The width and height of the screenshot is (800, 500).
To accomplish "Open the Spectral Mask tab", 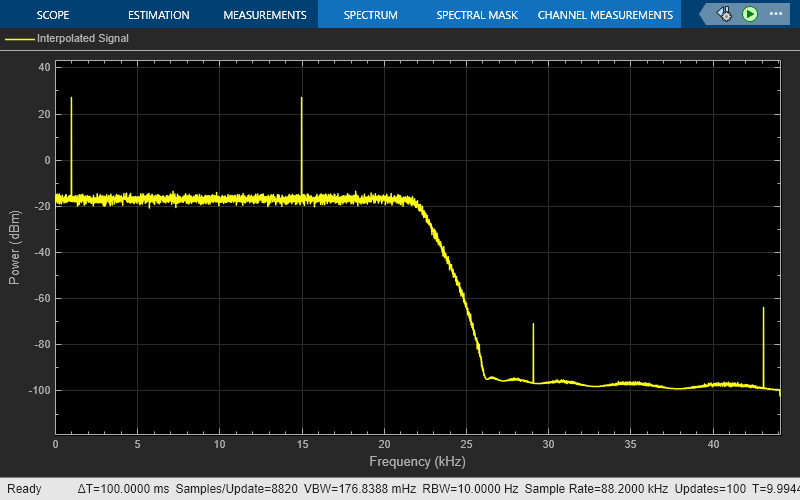I will [x=477, y=15].
